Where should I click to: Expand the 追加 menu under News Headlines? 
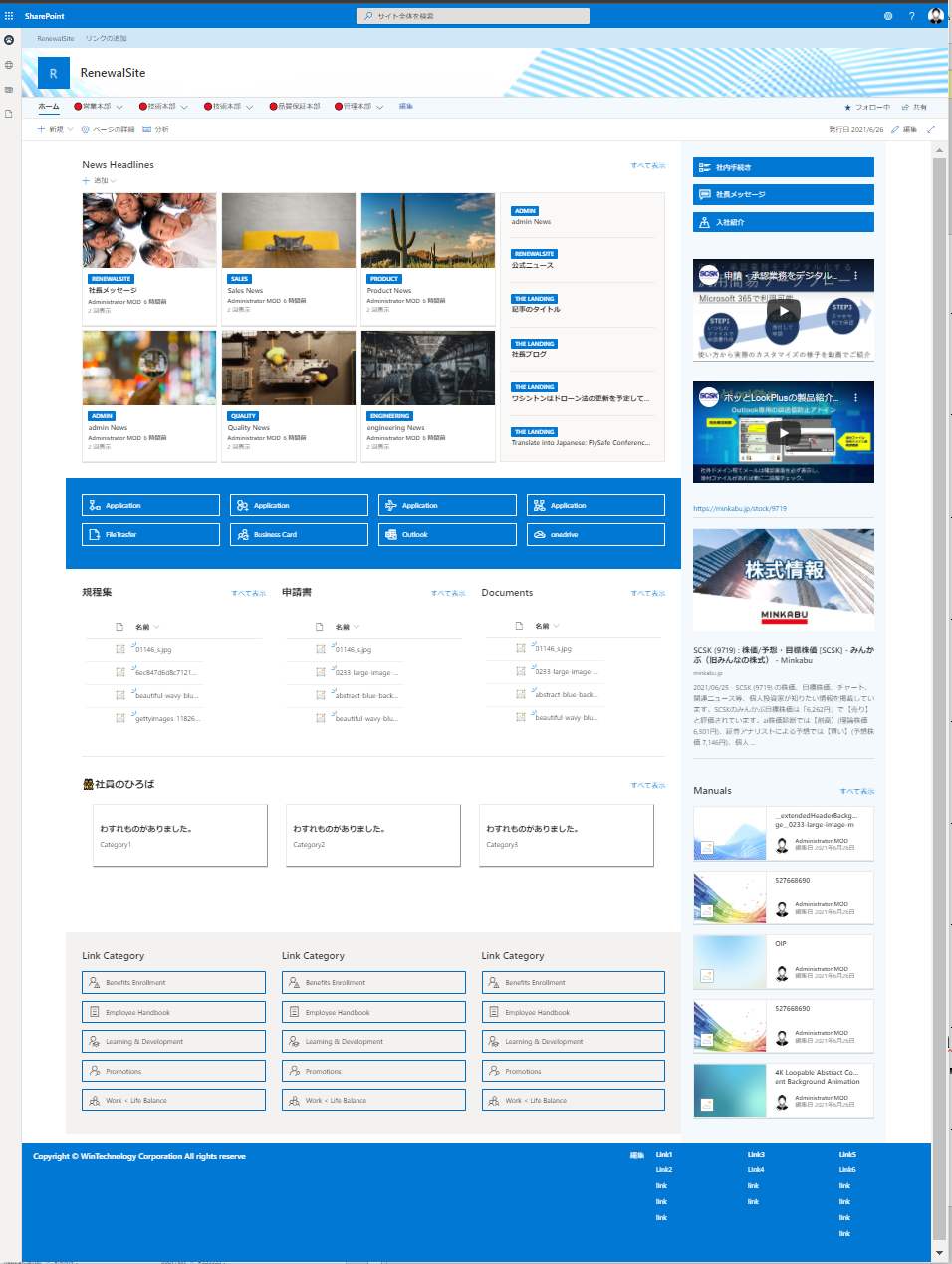(x=100, y=181)
